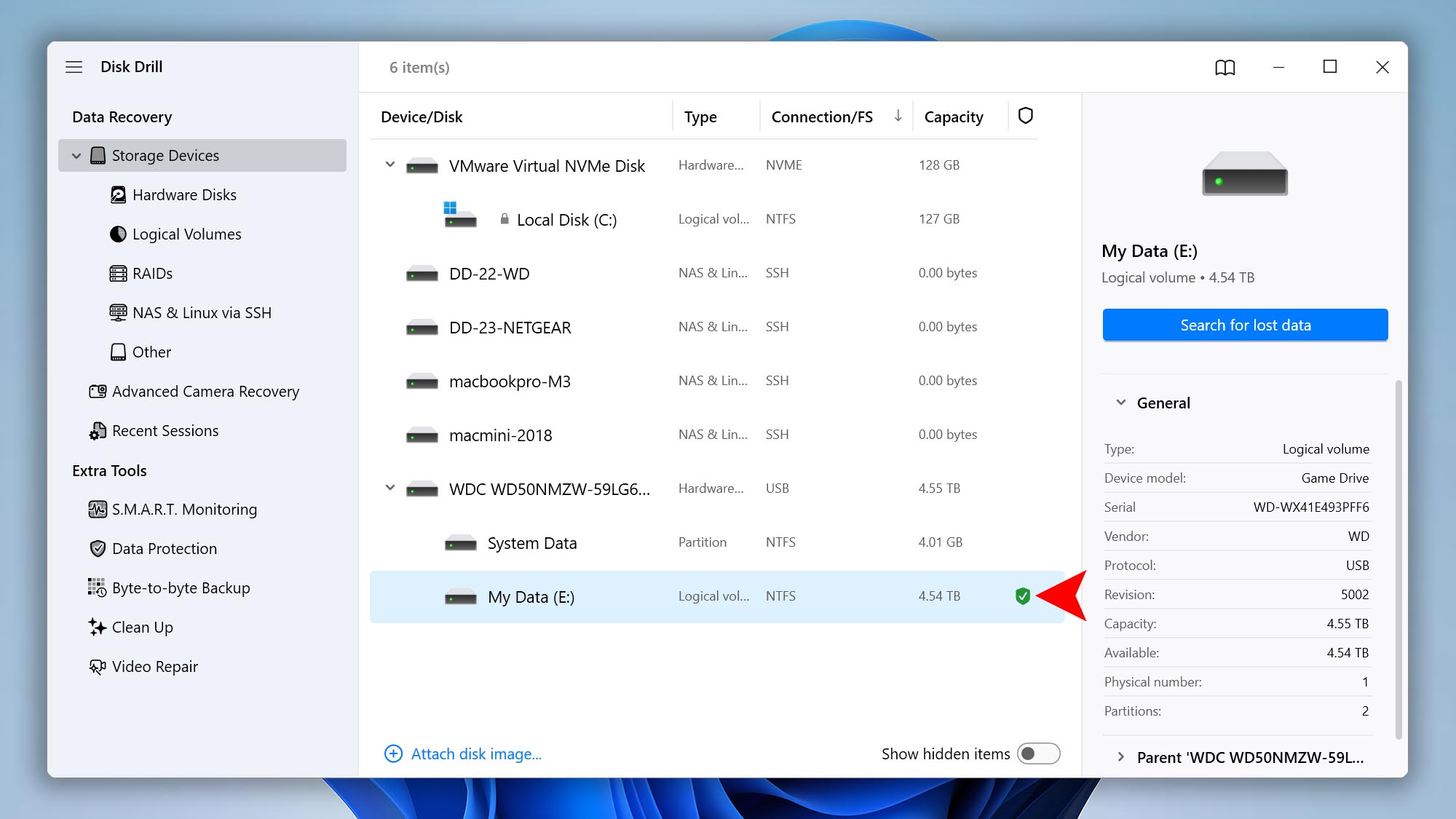Sort by Connection/FS column header
The width and height of the screenshot is (1456, 819).
click(x=822, y=117)
